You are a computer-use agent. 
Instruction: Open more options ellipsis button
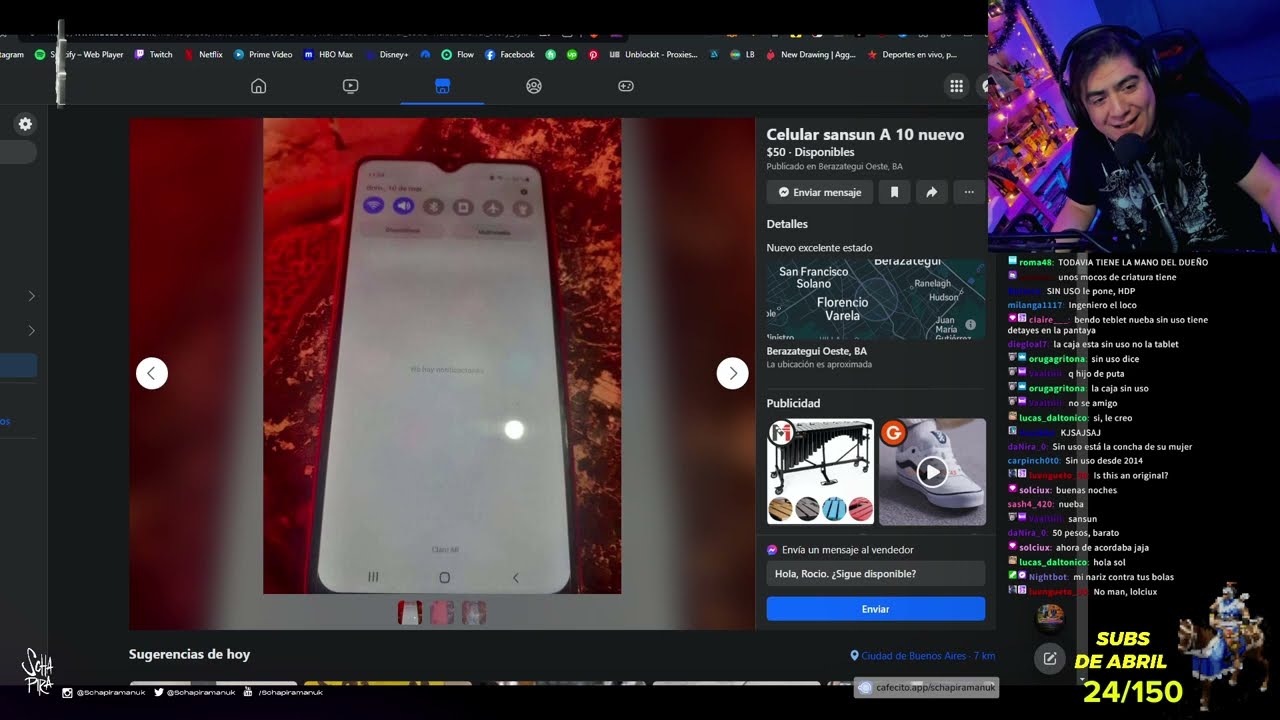coord(969,192)
